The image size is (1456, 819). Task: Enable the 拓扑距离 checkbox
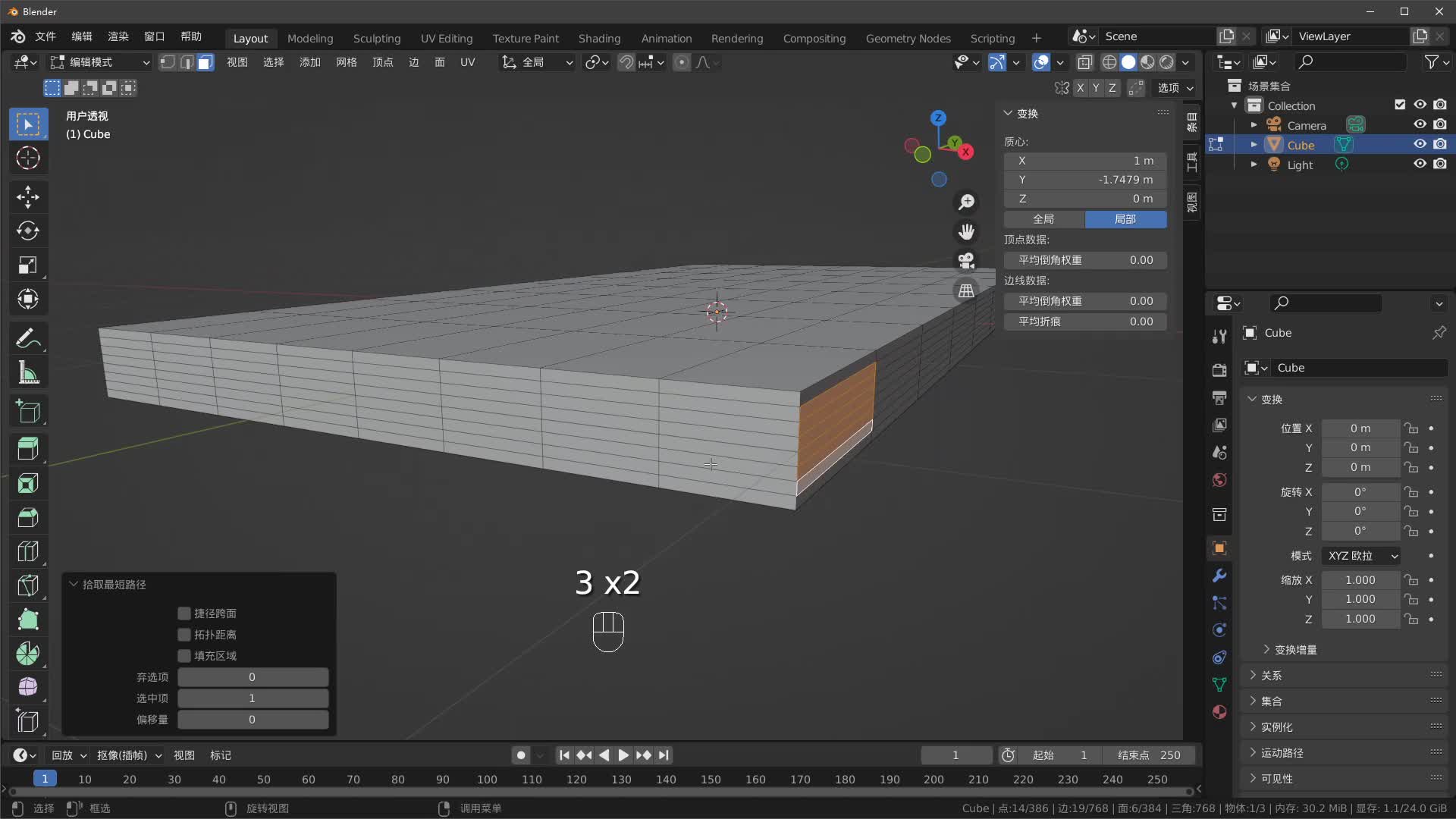point(184,634)
